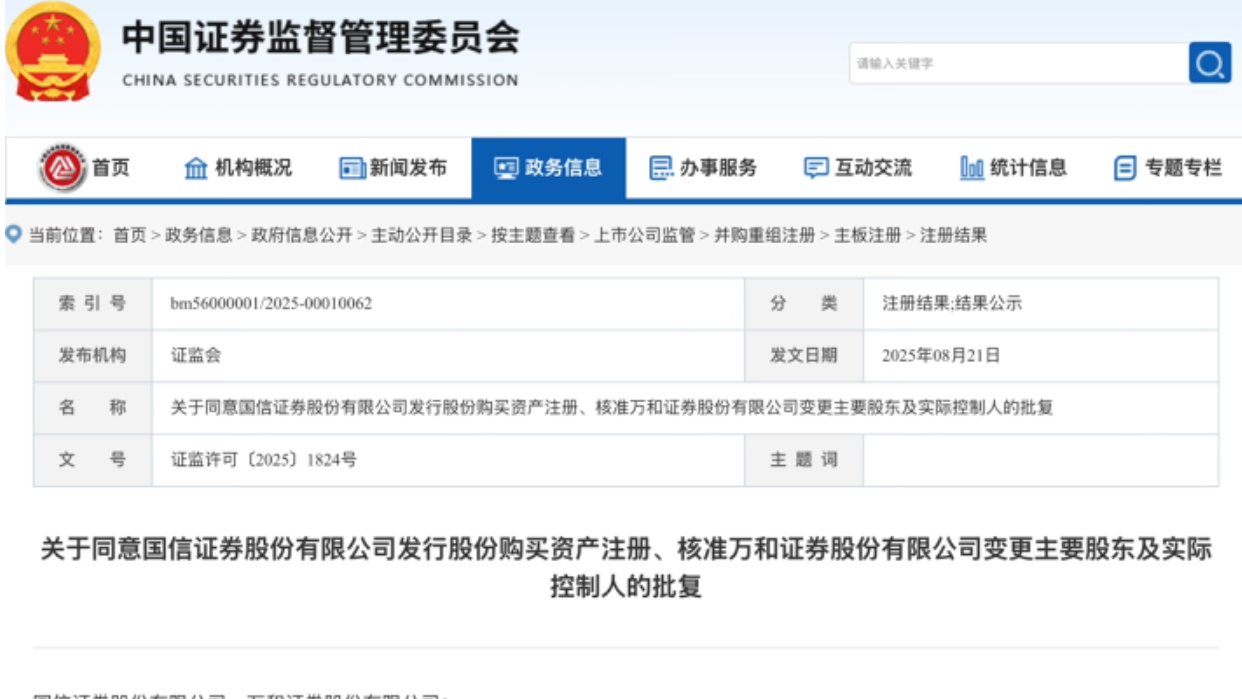Click the site title 中国证券监督管理委员会
The image size is (1242, 699).
(x=321, y=38)
